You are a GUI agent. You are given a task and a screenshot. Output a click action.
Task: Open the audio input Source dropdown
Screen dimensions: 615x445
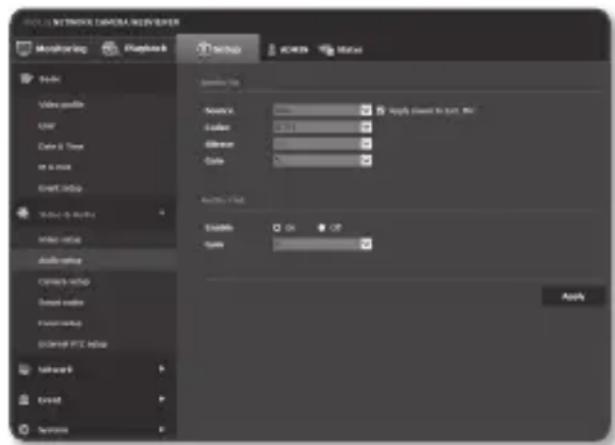322,110
